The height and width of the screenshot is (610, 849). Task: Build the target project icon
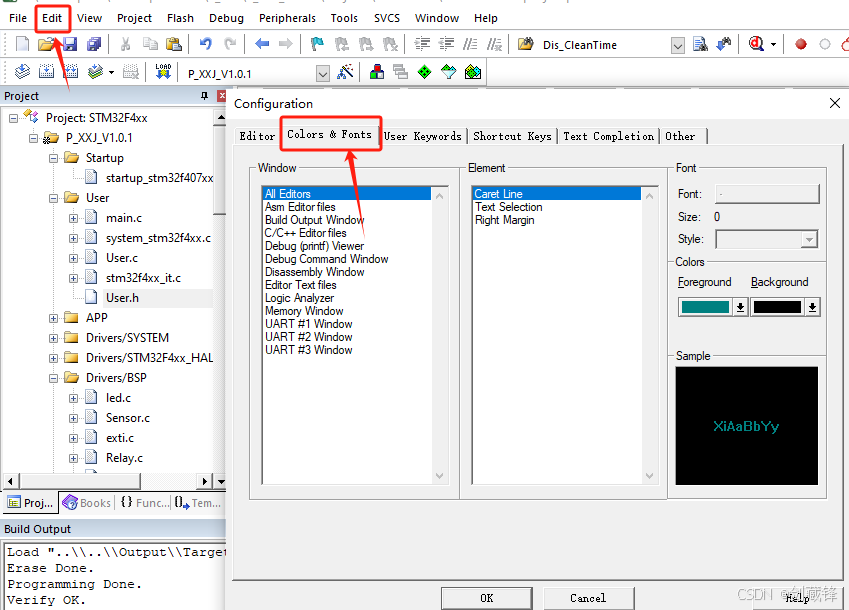pos(47,71)
